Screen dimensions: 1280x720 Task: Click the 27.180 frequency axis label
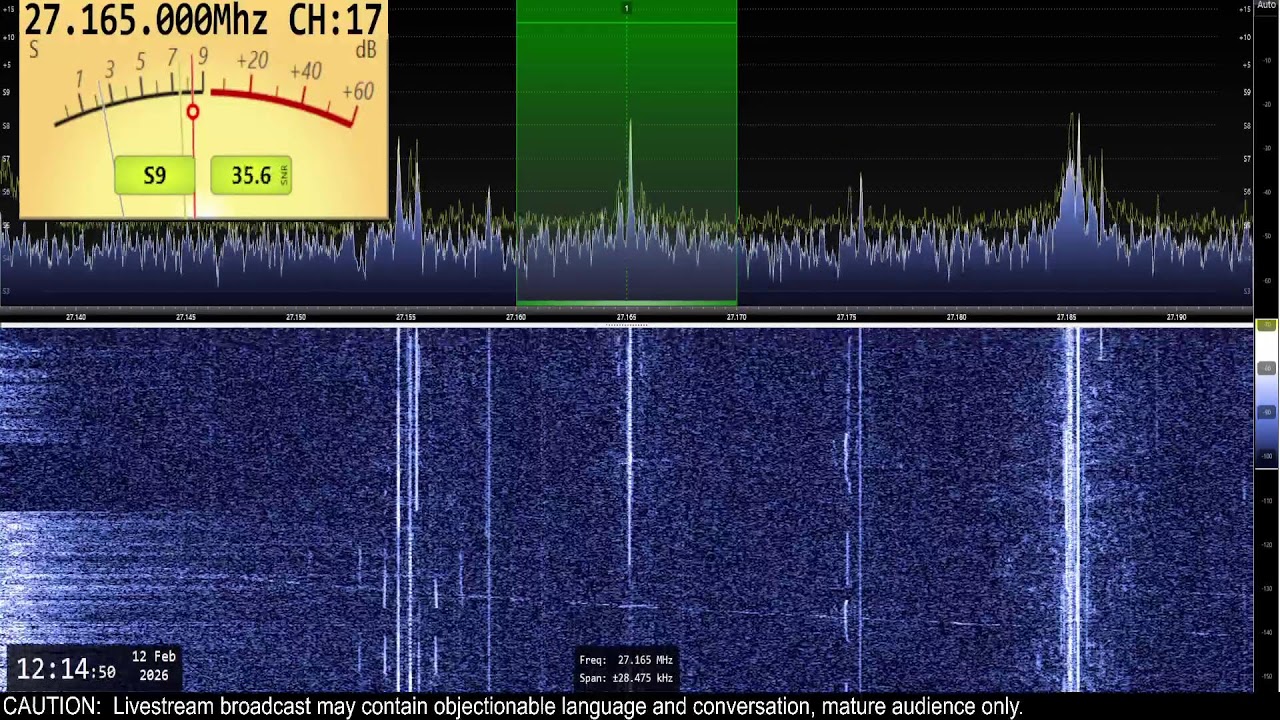click(x=956, y=317)
